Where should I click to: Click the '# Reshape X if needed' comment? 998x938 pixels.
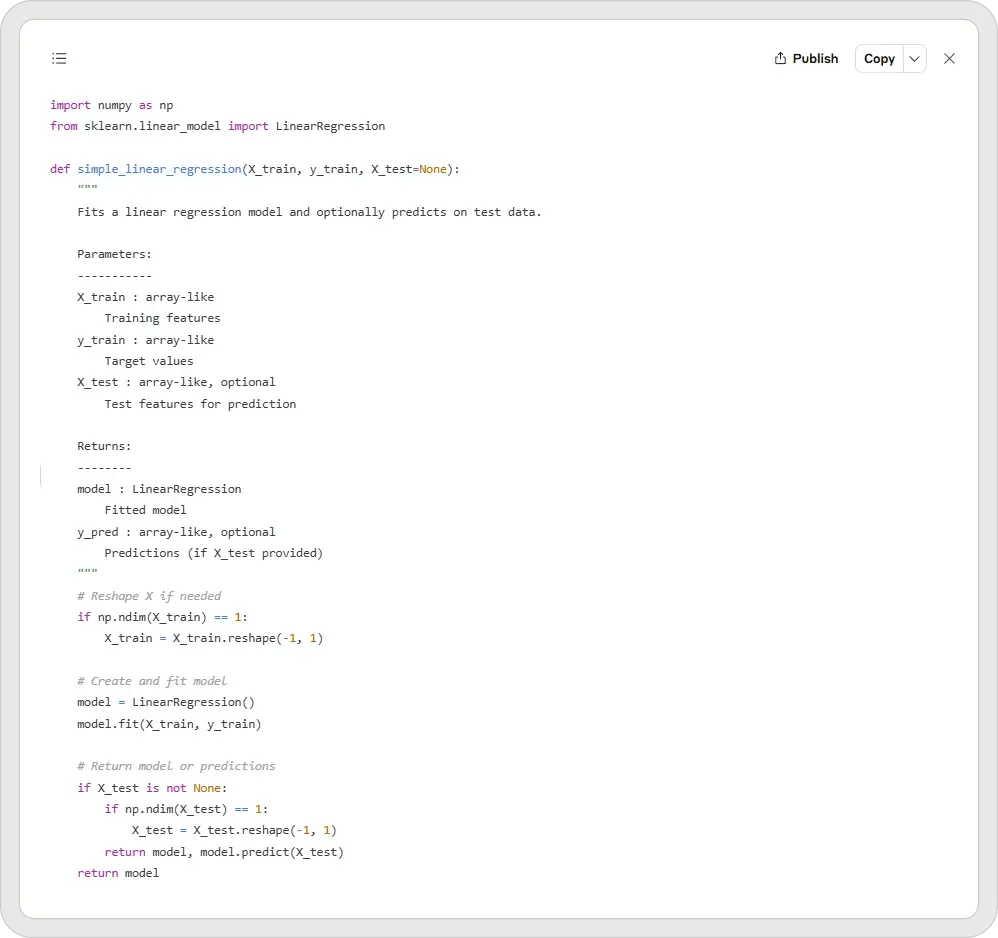[149, 596]
